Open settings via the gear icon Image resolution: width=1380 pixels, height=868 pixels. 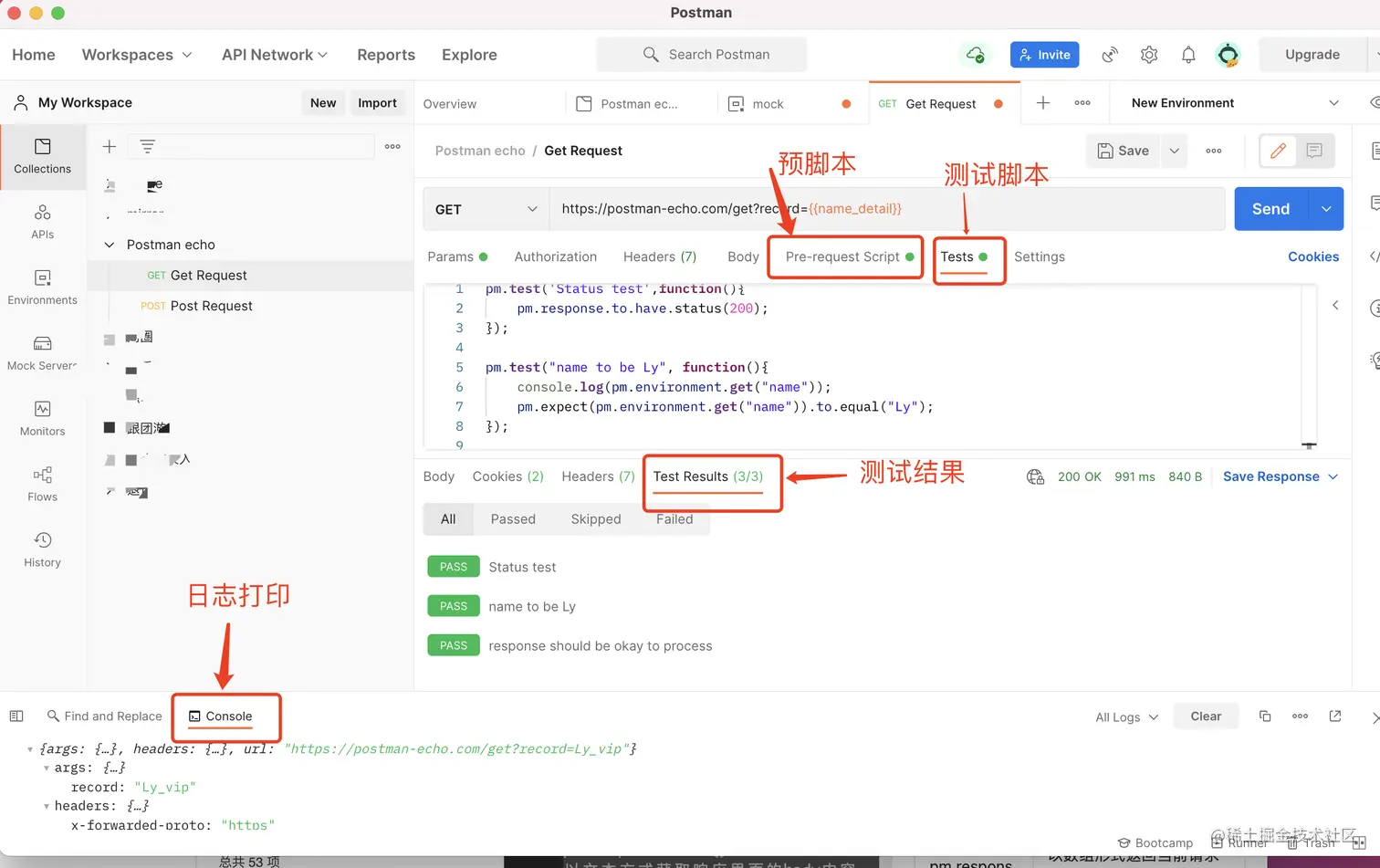click(x=1149, y=55)
